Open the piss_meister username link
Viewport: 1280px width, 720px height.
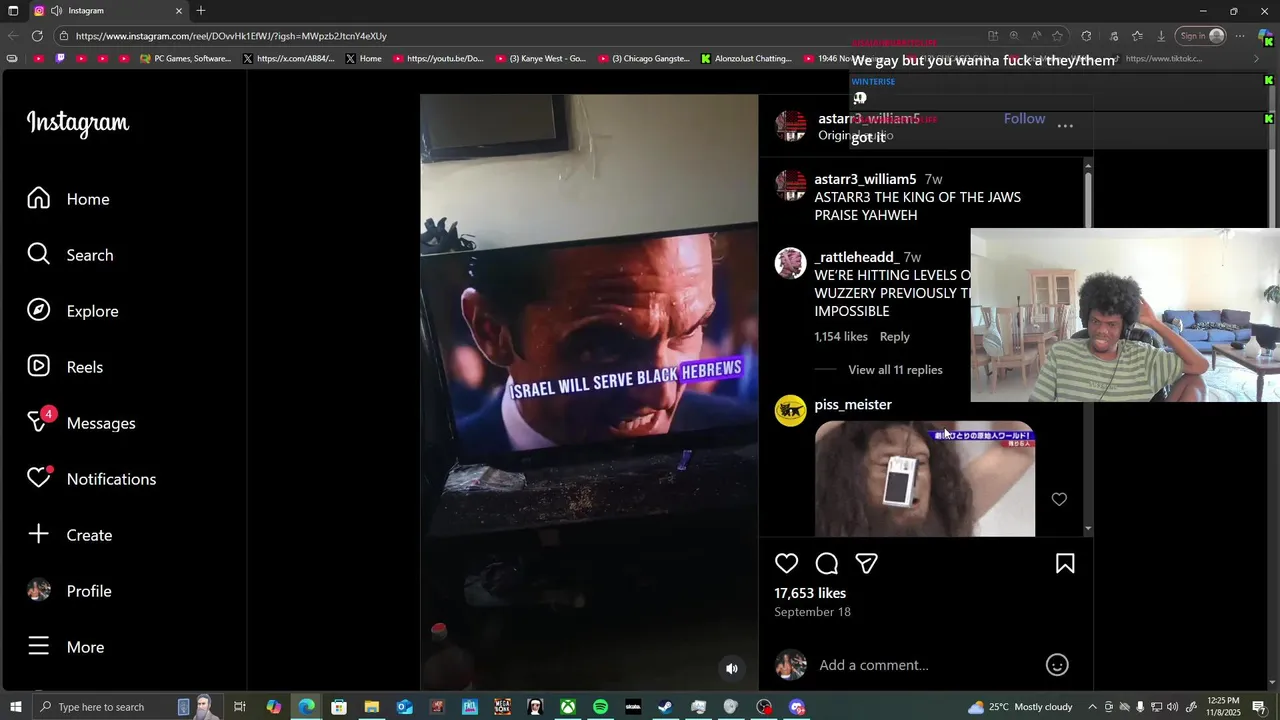coord(853,404)
